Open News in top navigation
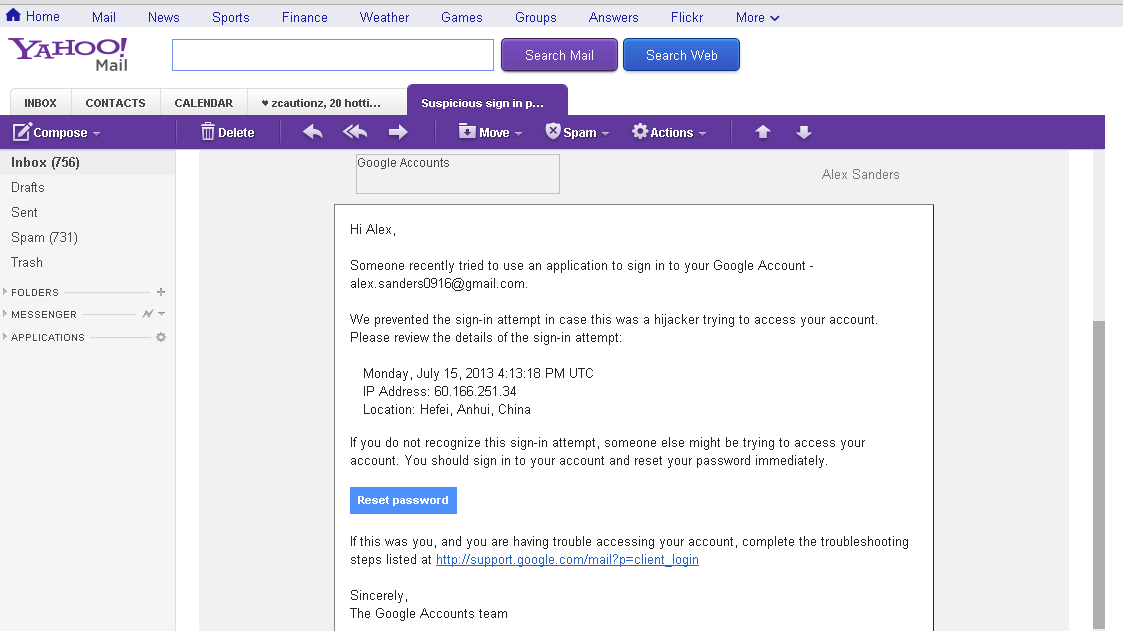The height and width of the screenshot is (631, 1123). click(x=163, y=17)
